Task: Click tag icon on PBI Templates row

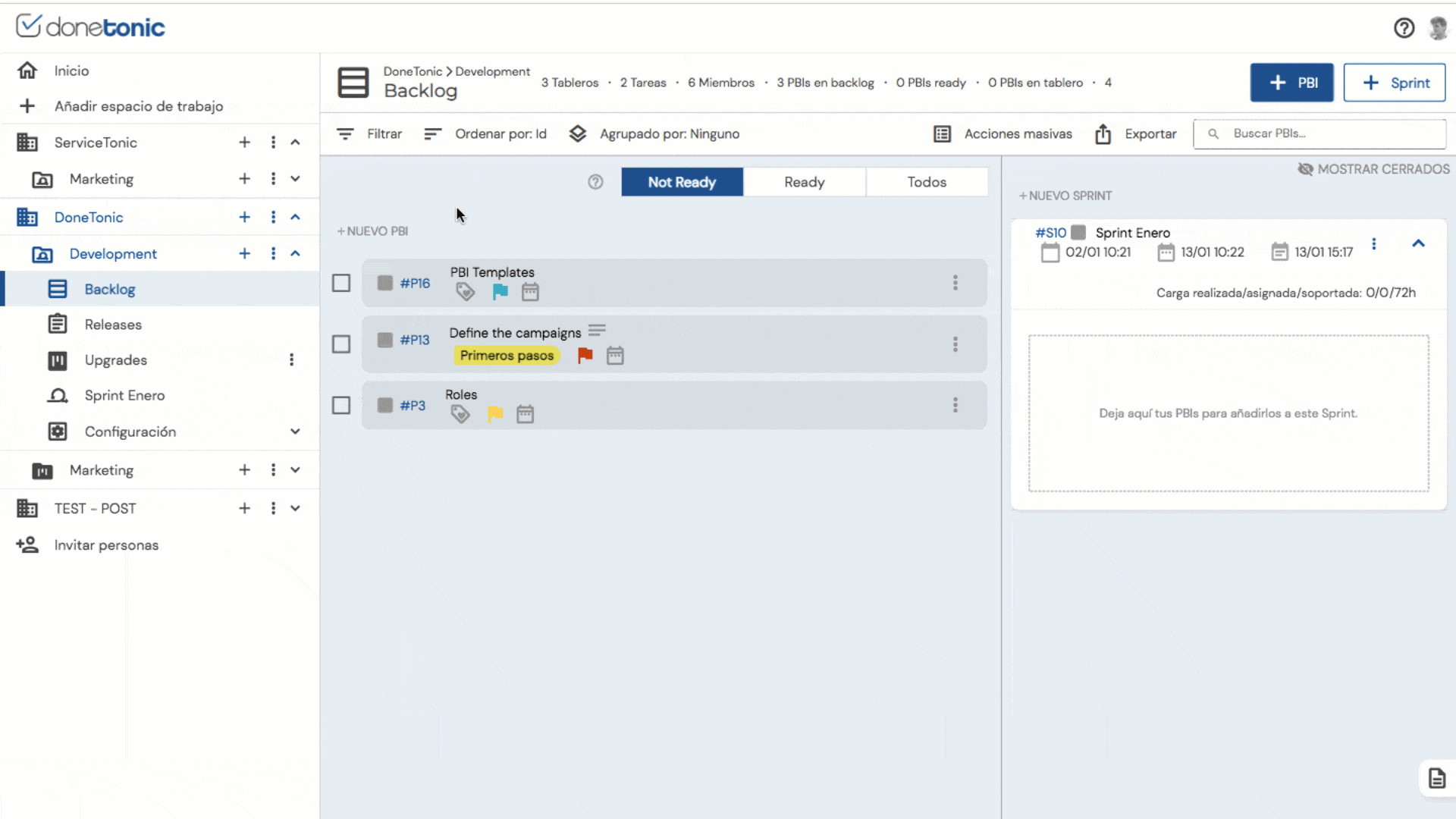Action: 465,292
